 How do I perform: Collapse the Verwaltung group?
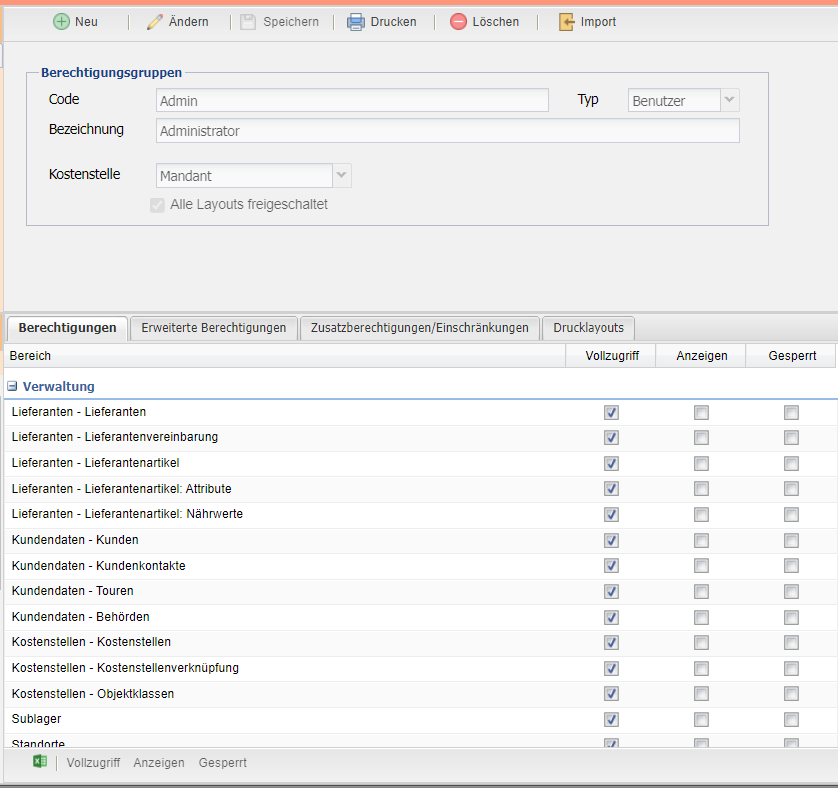pyautogui.click(x=12, y=386)
